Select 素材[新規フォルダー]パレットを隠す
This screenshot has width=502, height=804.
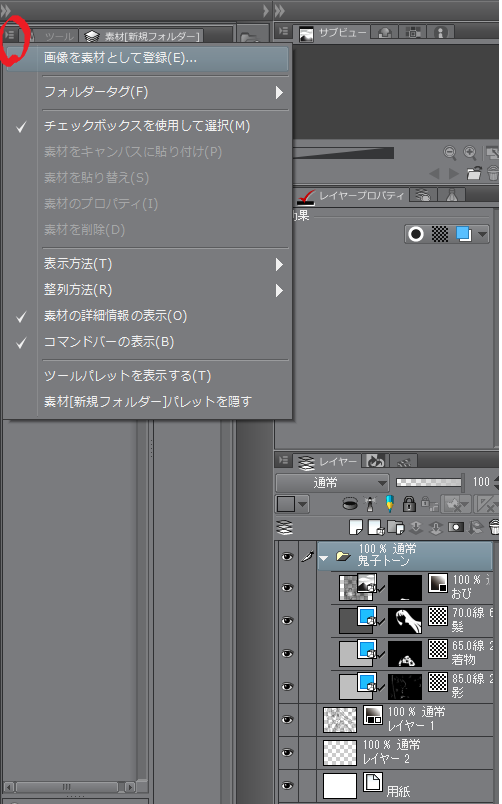148,402
